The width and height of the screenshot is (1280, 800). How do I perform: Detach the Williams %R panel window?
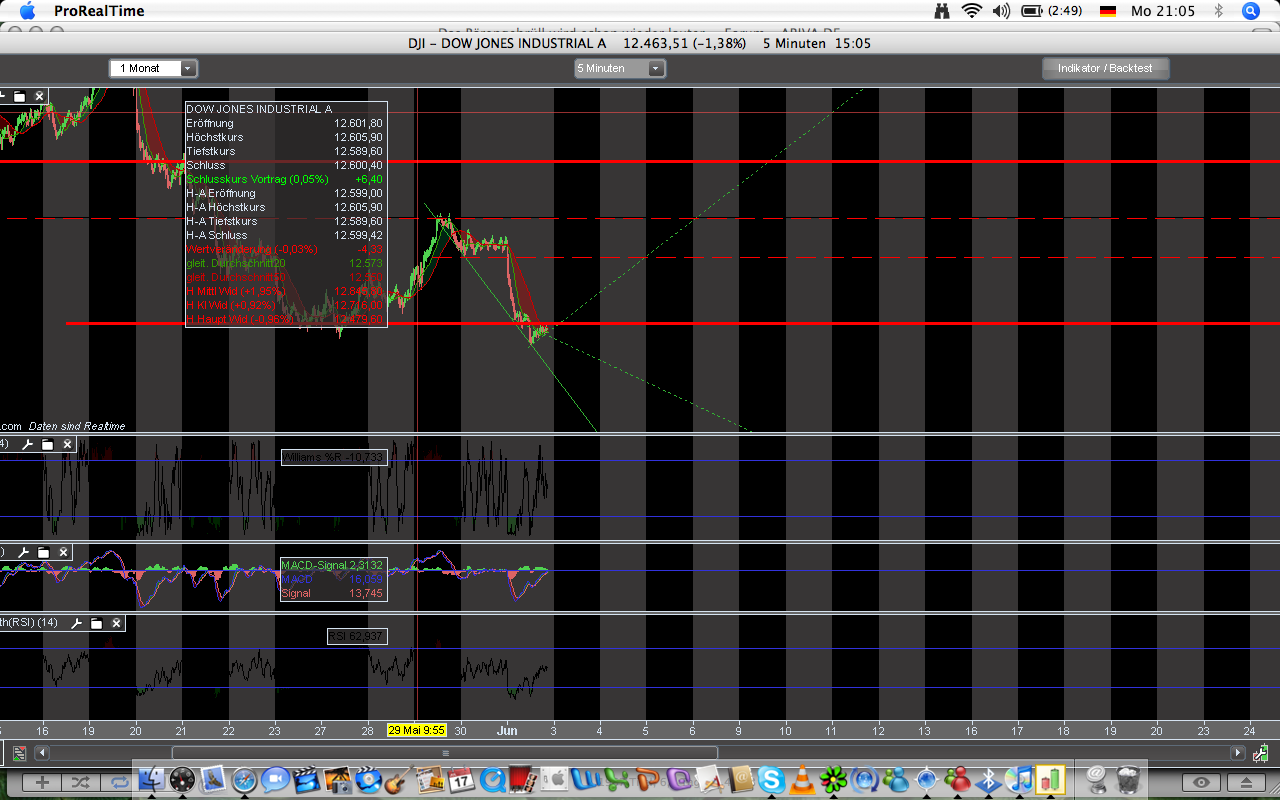tap(47, 444)
